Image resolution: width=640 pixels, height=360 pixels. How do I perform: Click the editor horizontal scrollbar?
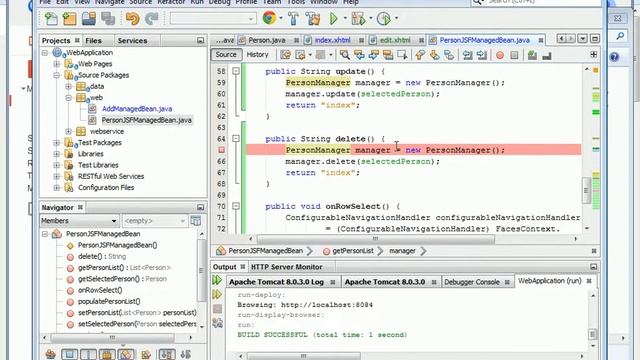(412, 239)
